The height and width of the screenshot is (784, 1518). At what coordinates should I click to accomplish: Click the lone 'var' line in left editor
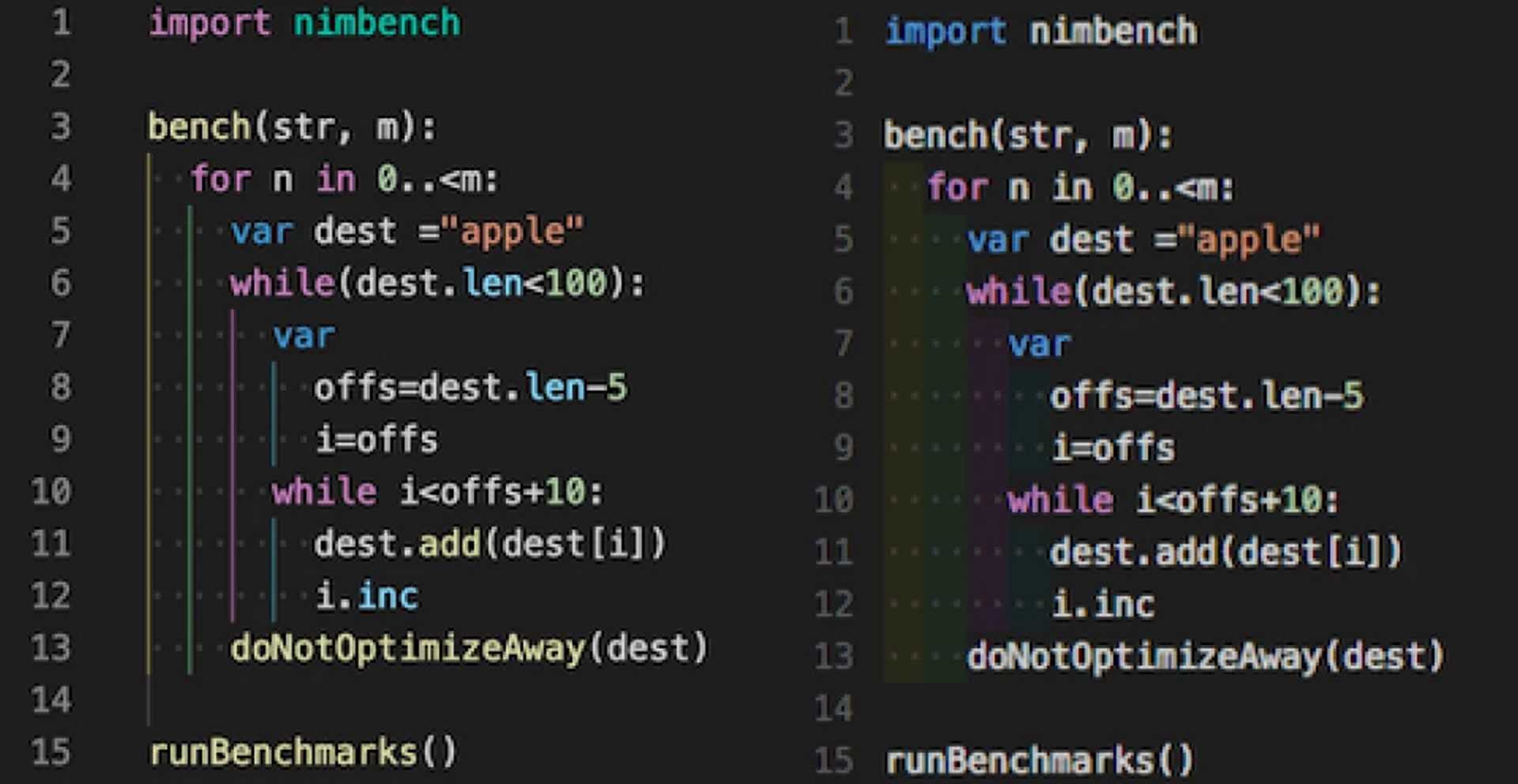[x=304, y=336]
